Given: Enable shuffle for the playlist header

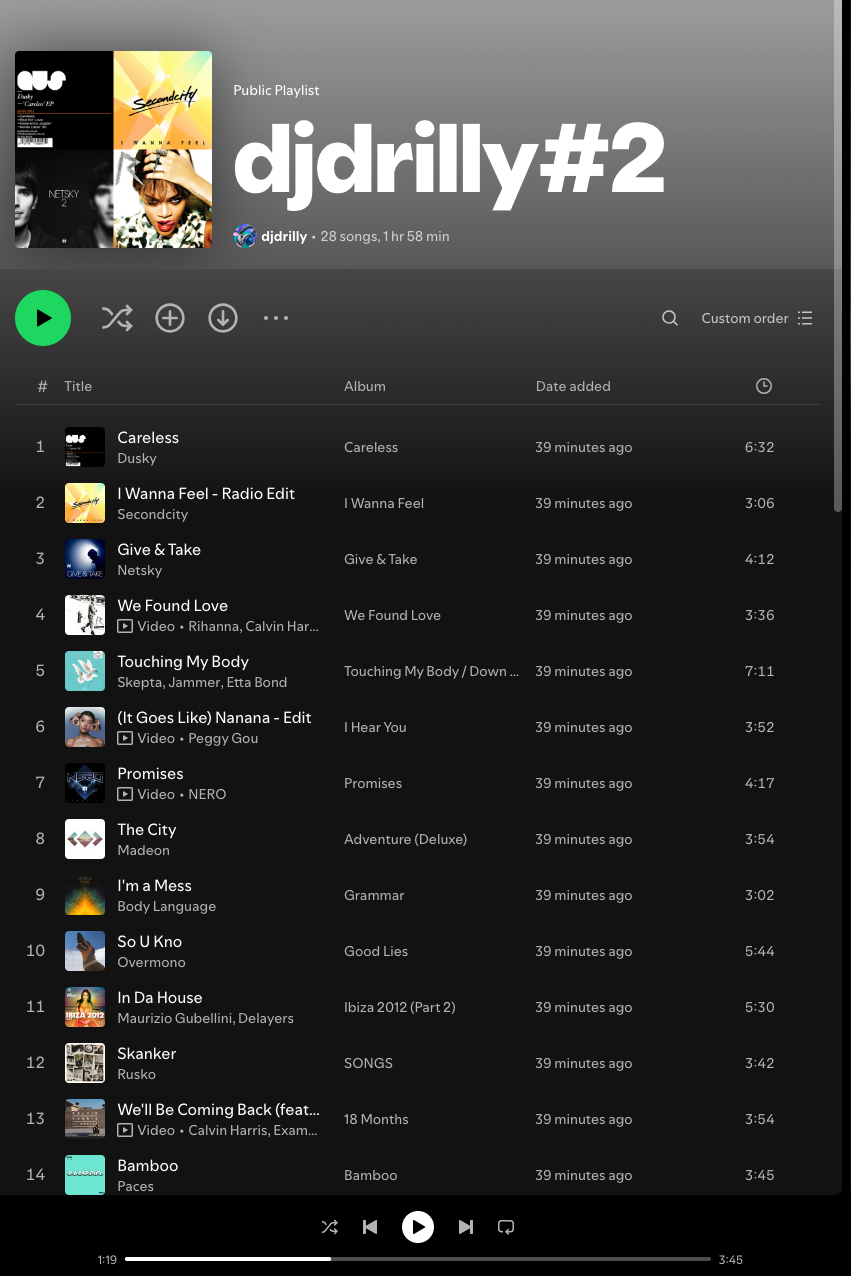Looking at the screenshot, I should [117, 318].
